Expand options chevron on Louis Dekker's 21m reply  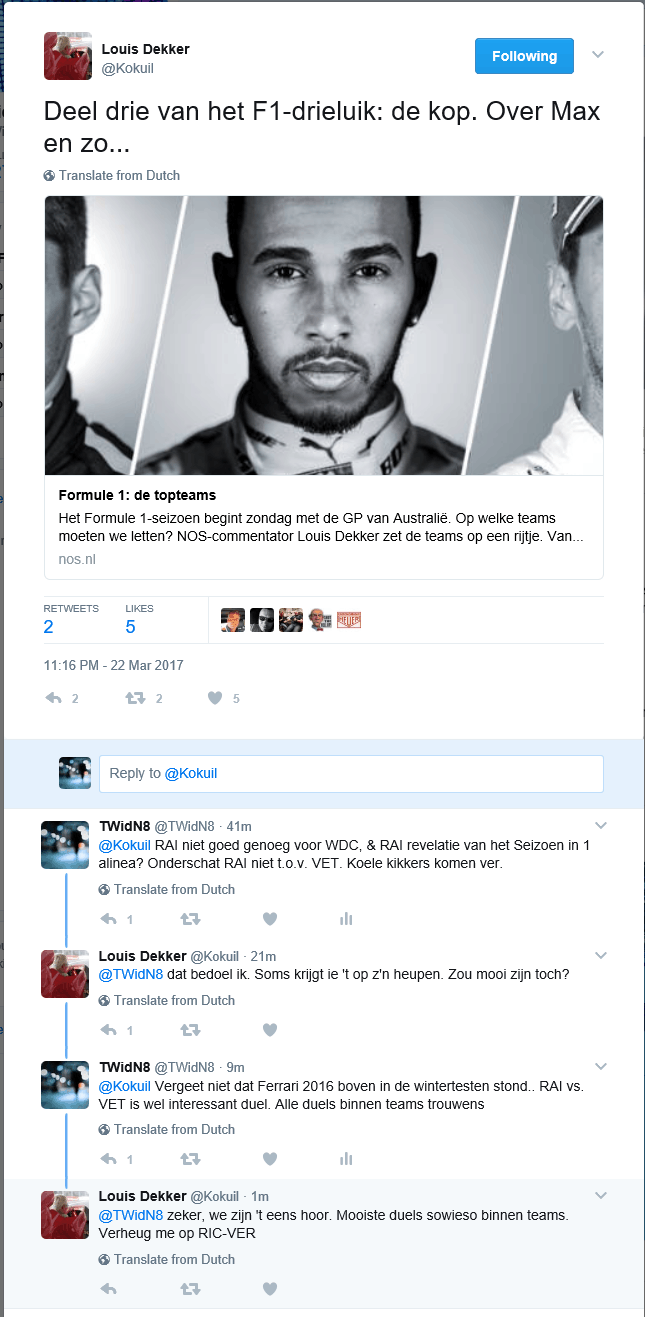click(601, 956)
